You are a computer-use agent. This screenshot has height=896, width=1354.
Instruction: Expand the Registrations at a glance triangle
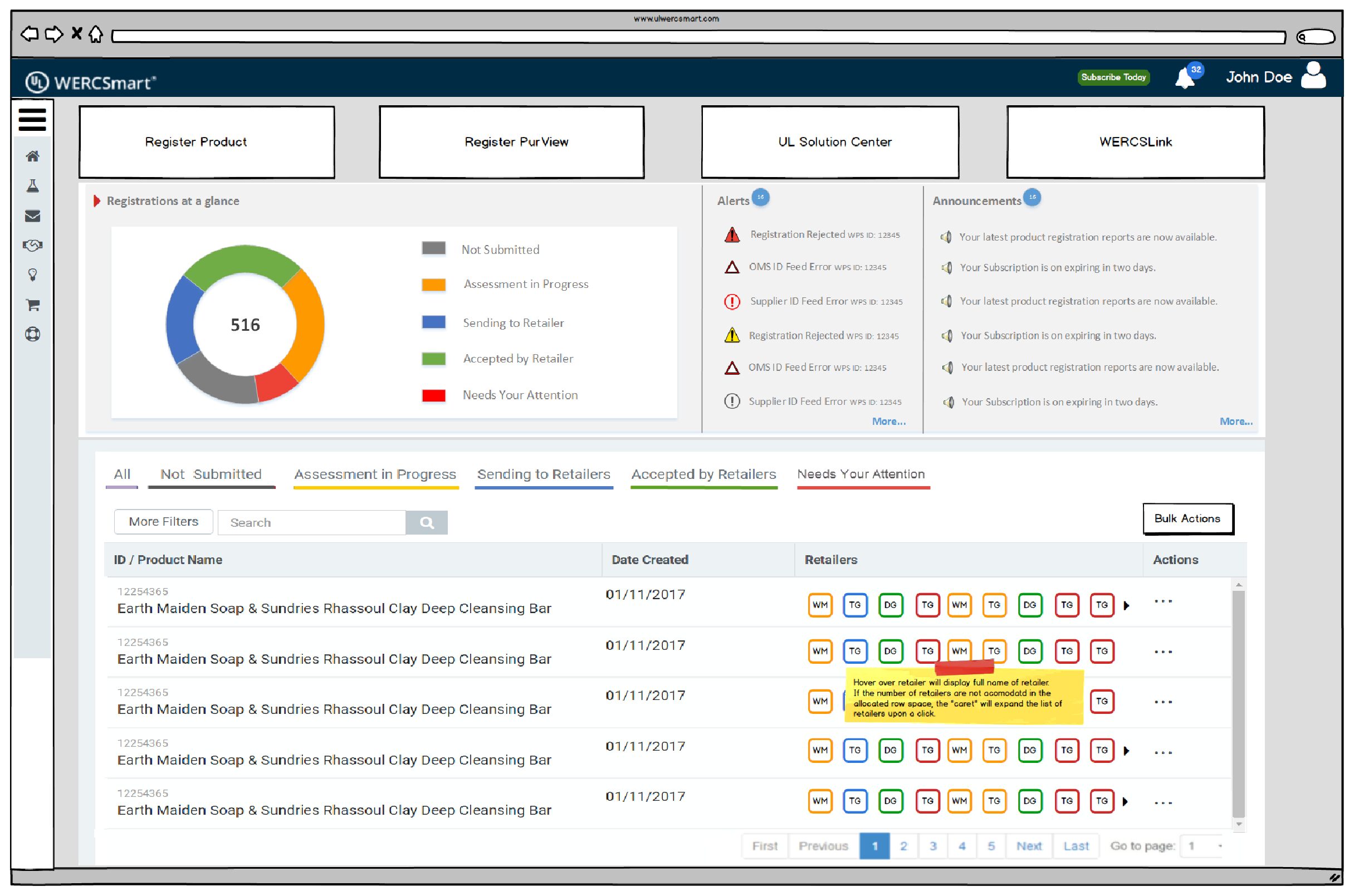tap(96, 201)
